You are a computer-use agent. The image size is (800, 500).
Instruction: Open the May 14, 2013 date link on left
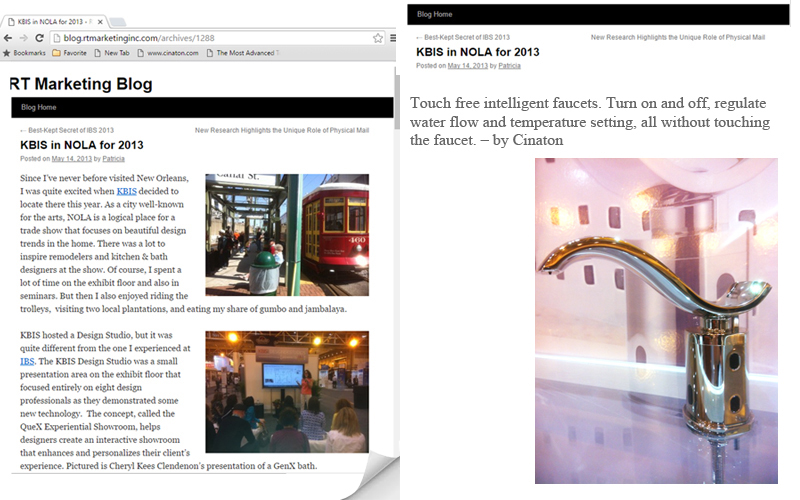click(71, 158)
